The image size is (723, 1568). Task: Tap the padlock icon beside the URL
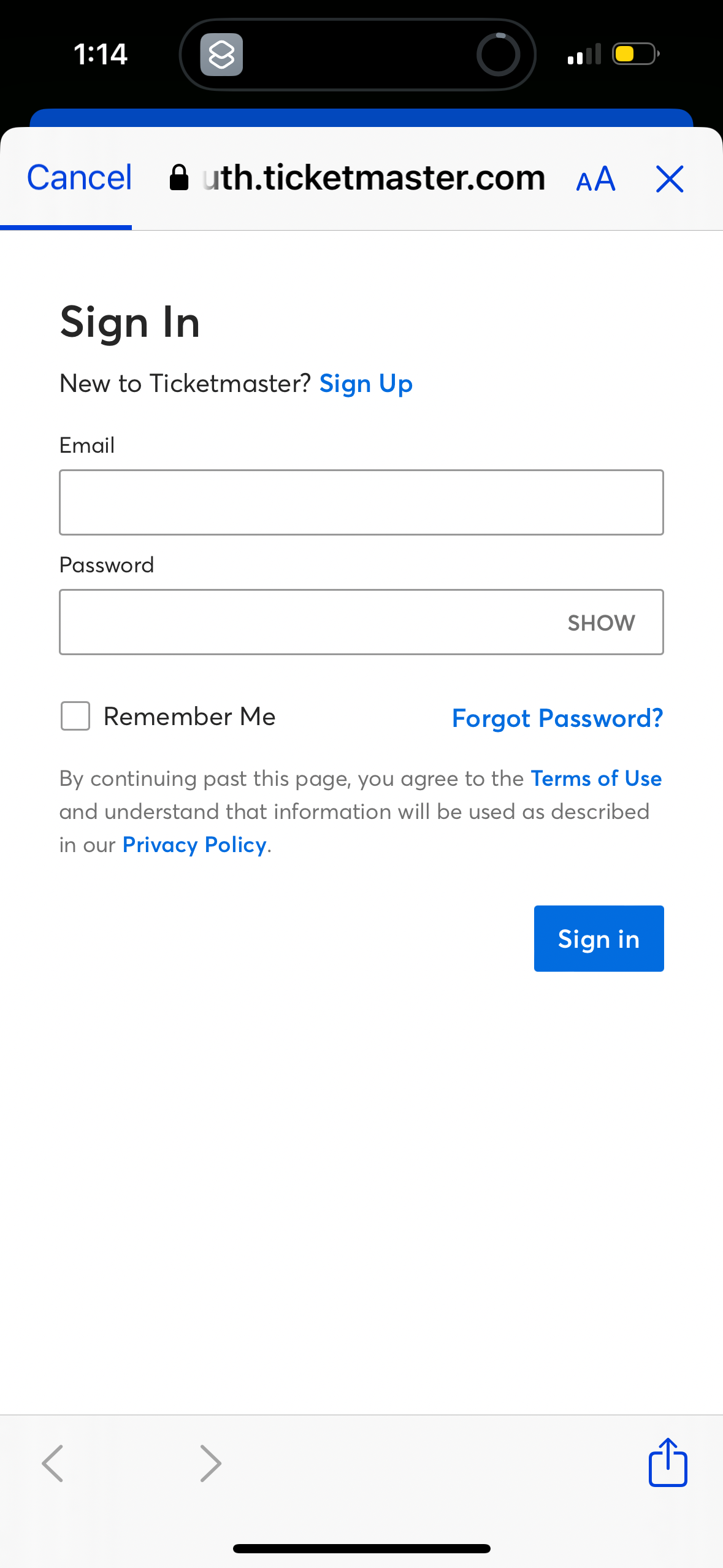[179, 177]
